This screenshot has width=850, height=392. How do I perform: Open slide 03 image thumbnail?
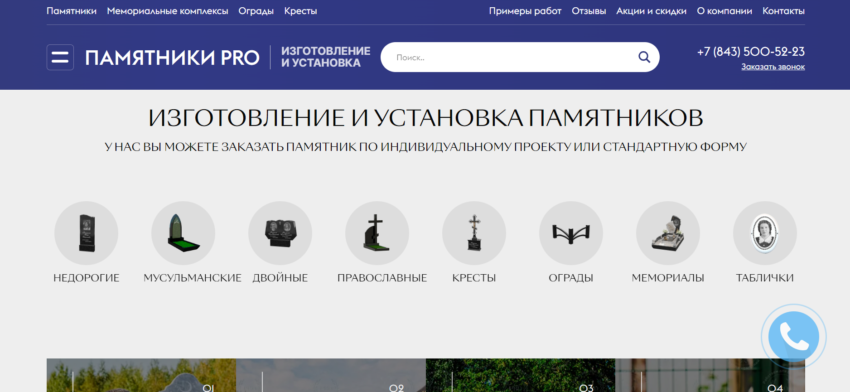click(x=520, y=375)
